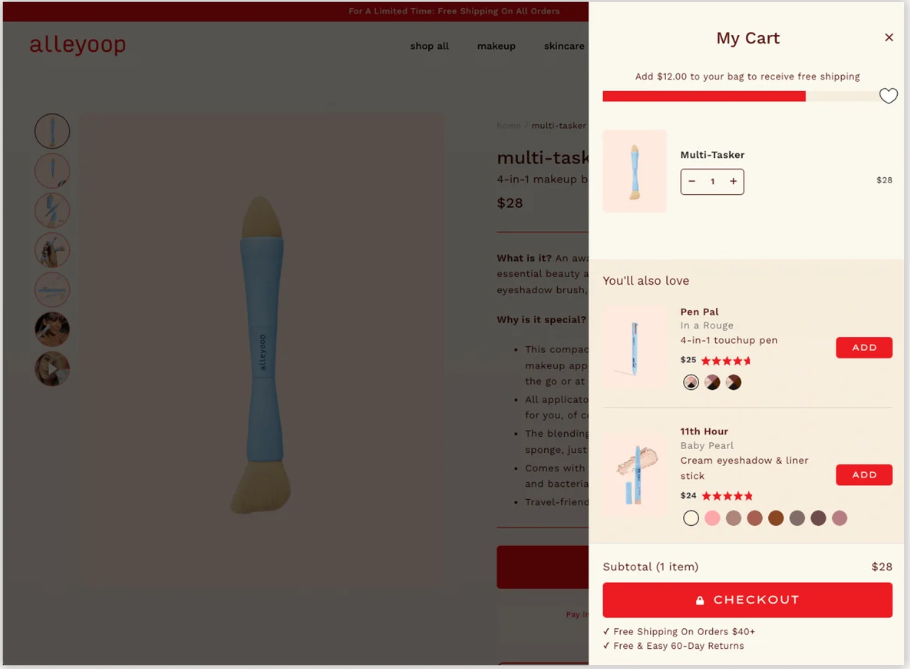Screen dimensions: 910x669
Task: Increase Multi-Tasker quantity with plus
Action: point(733,181)
